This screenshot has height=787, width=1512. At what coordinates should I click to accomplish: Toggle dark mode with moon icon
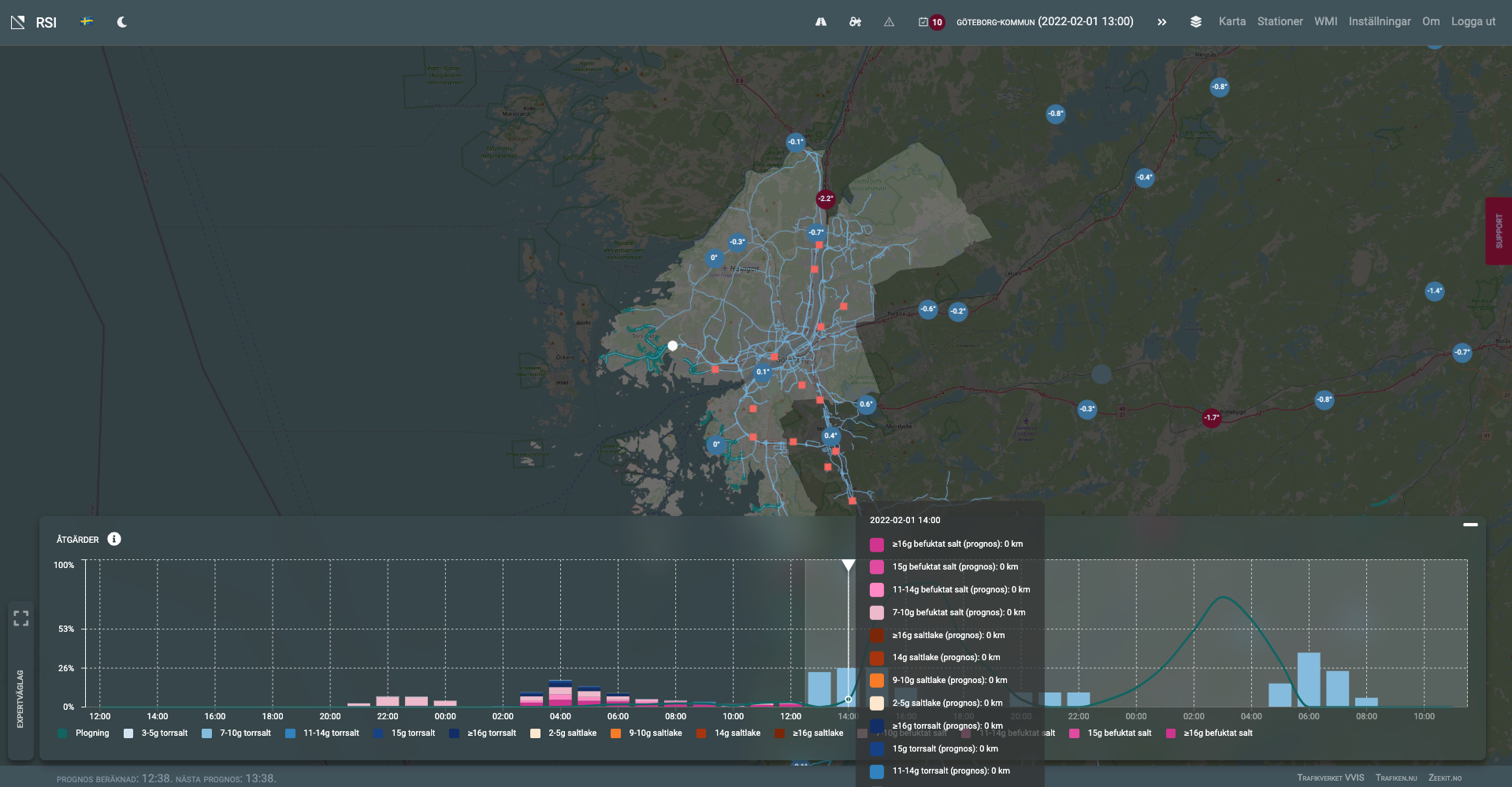122,22
